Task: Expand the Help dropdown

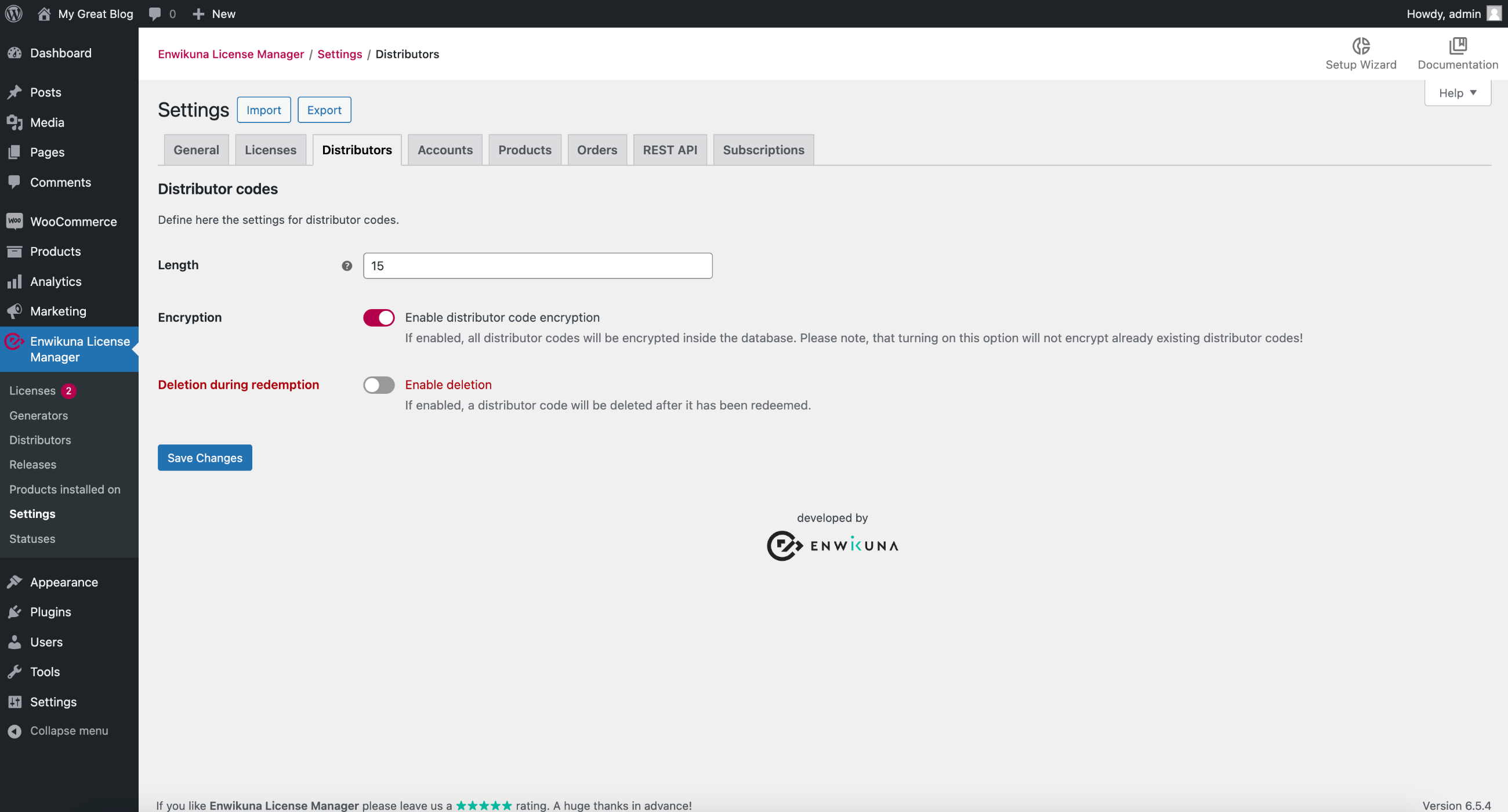Action: [x=1457, y=93]
